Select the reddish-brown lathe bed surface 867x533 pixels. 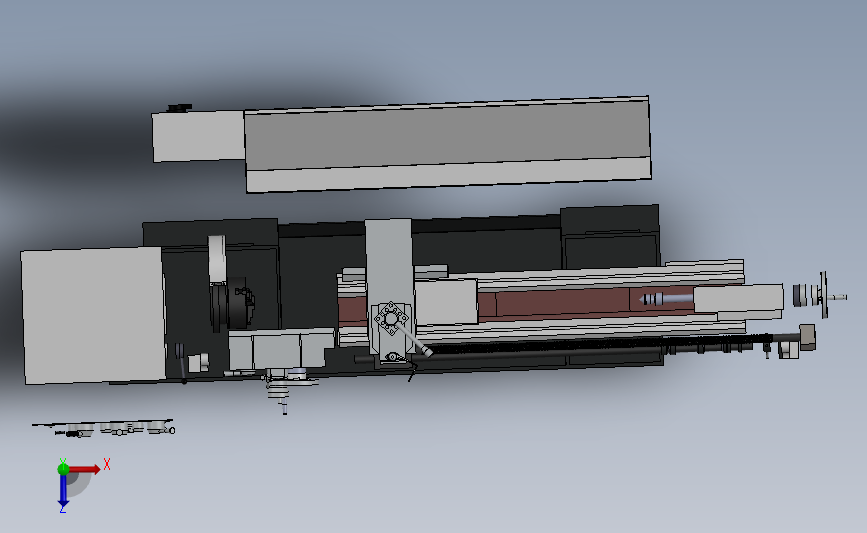553,302
